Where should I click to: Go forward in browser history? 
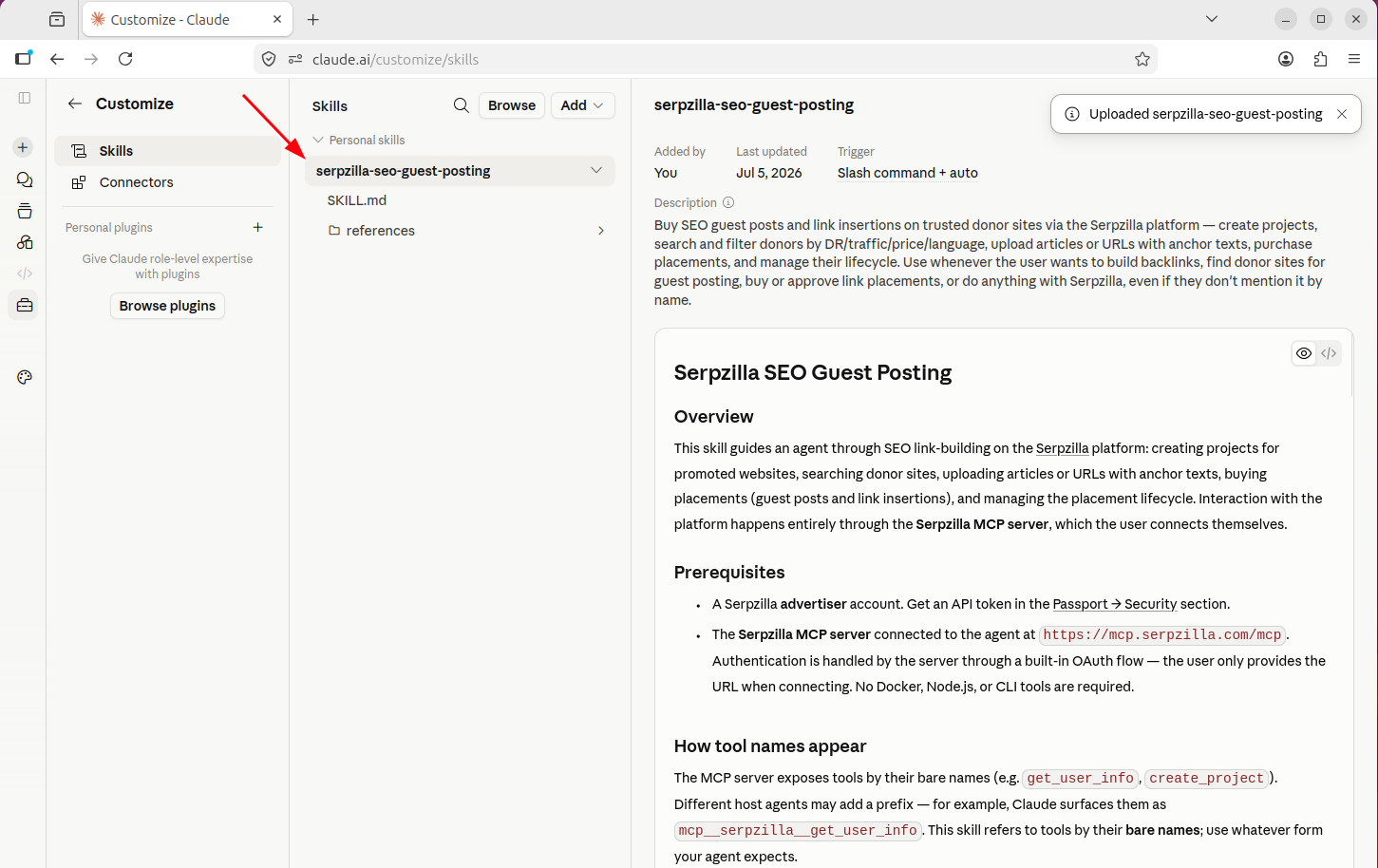tap(91, 59)
